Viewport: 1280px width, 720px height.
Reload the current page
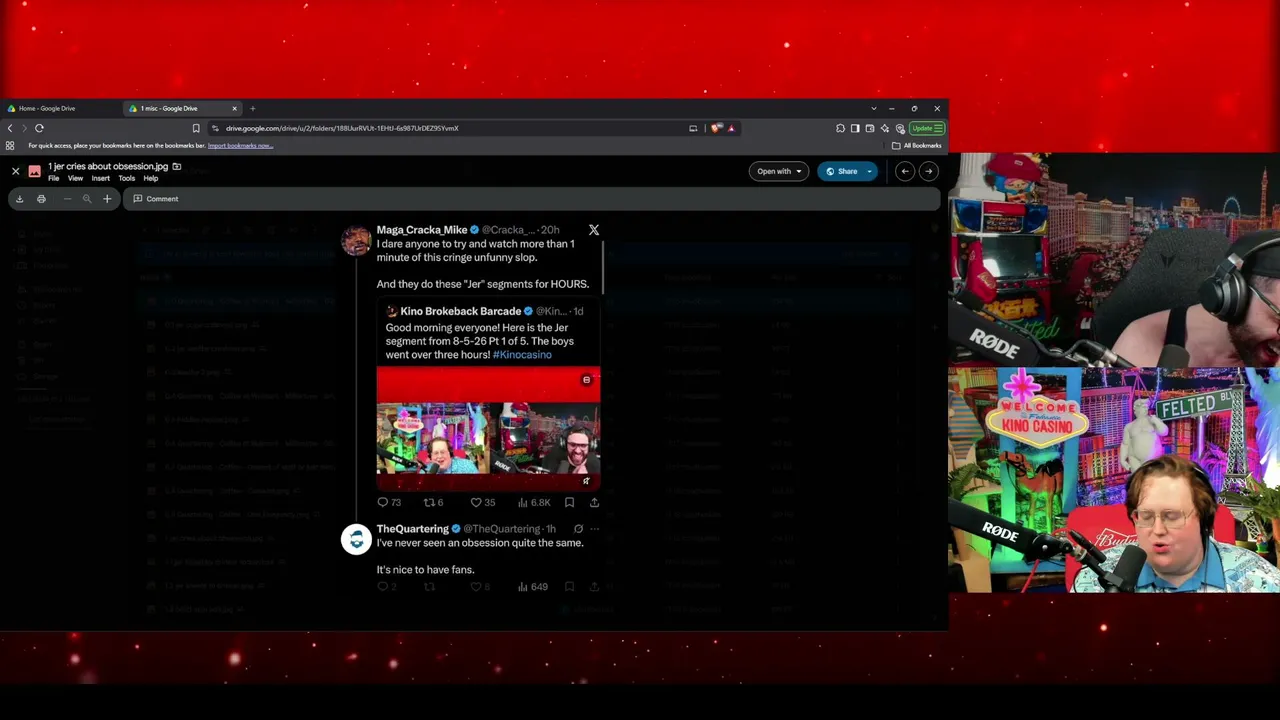pos(39,128)
